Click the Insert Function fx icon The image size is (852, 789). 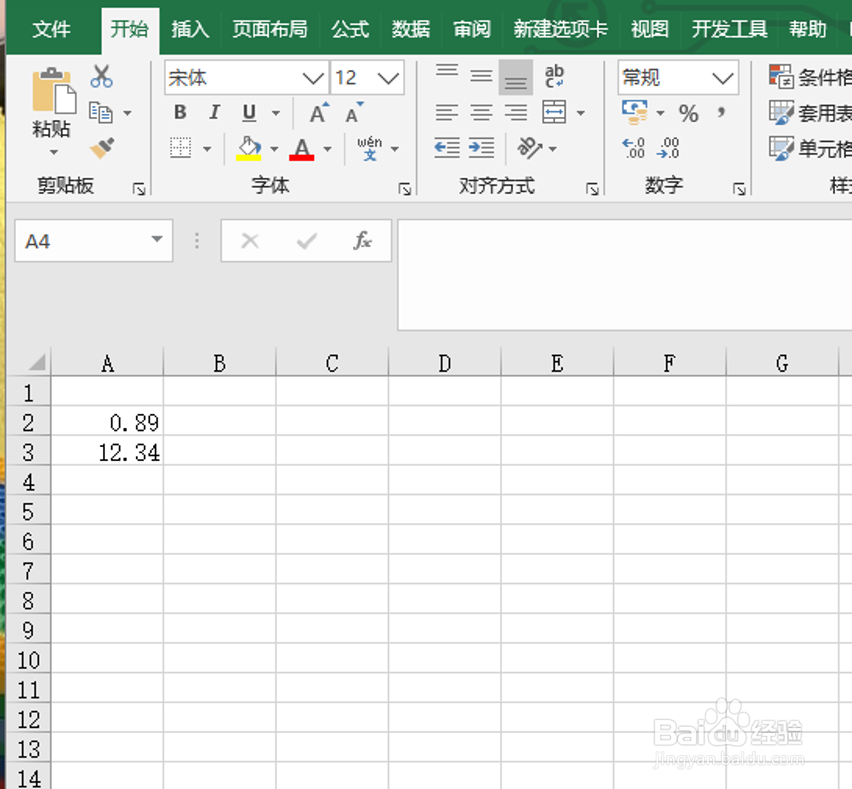tap(362, 240)
